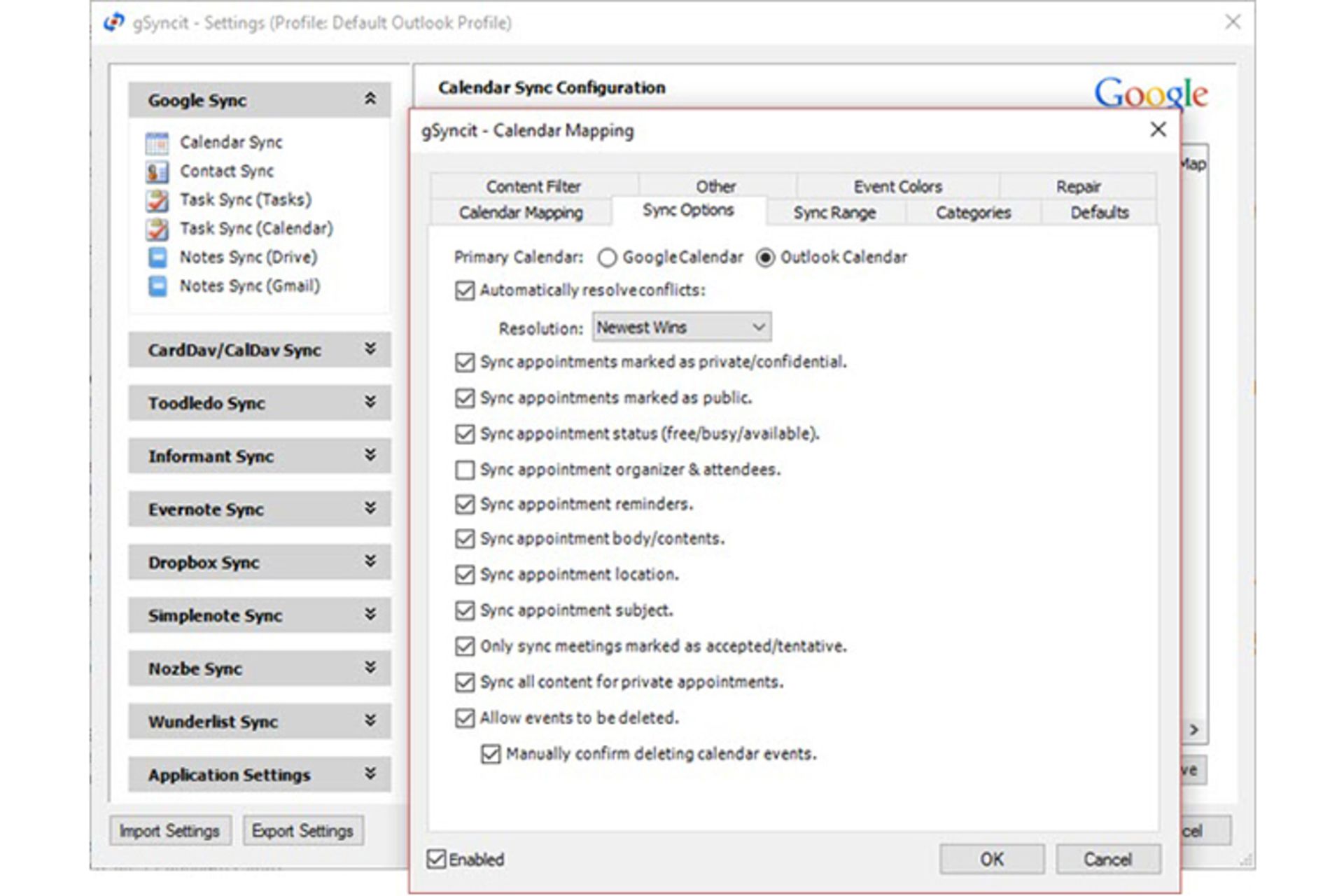Toggle Automatically resolve conflicts checkbox

click(465, 290)
